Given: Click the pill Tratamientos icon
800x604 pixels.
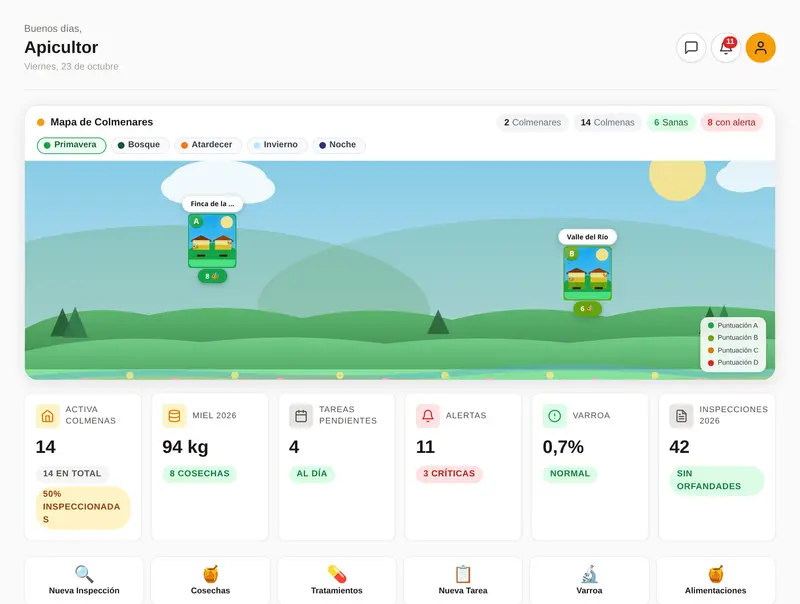Looking at the screenshot, I should click(x=337, y=574).
